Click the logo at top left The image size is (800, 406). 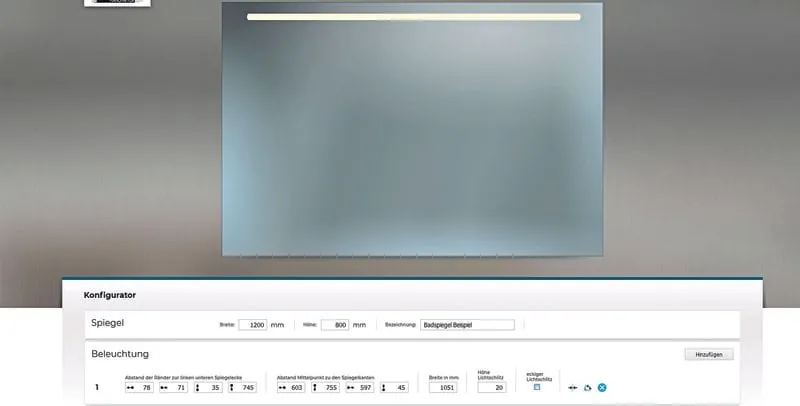tap(117, 3)
